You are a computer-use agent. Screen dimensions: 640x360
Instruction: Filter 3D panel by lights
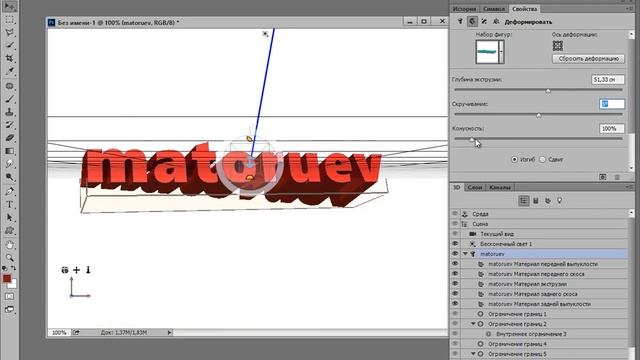[x=560, y=200]
